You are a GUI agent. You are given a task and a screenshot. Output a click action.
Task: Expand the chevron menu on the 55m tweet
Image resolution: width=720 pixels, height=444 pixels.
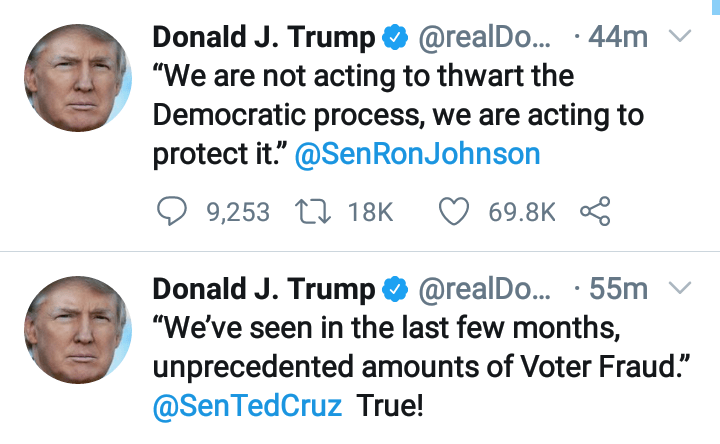(x=679, y=288)
